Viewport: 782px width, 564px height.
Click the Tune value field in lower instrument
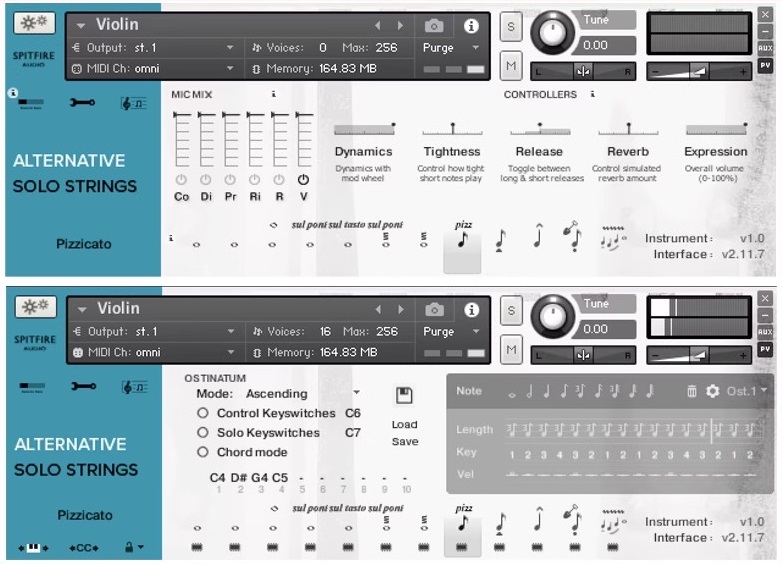[608, 329]
